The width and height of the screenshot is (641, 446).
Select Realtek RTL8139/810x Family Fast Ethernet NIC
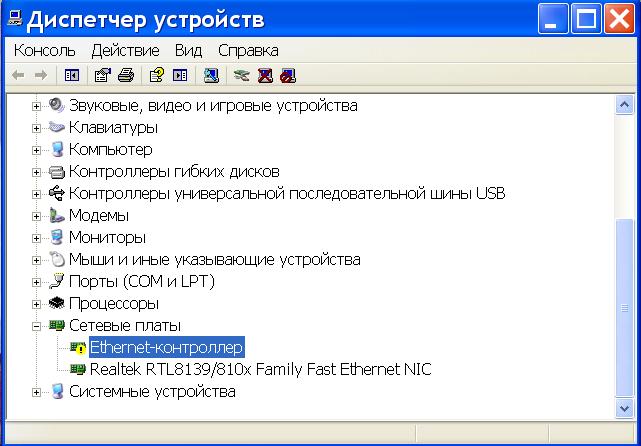(260, 370)
